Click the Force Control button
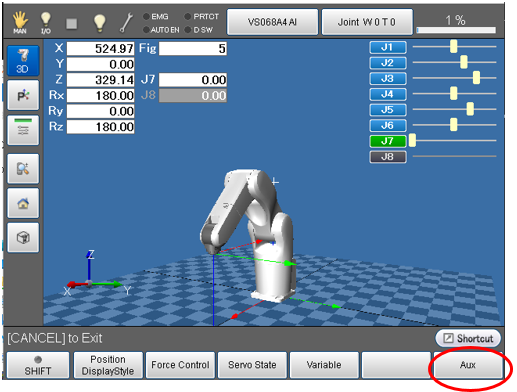Viewport: 517px width, 392px height. tap(180, 365)
